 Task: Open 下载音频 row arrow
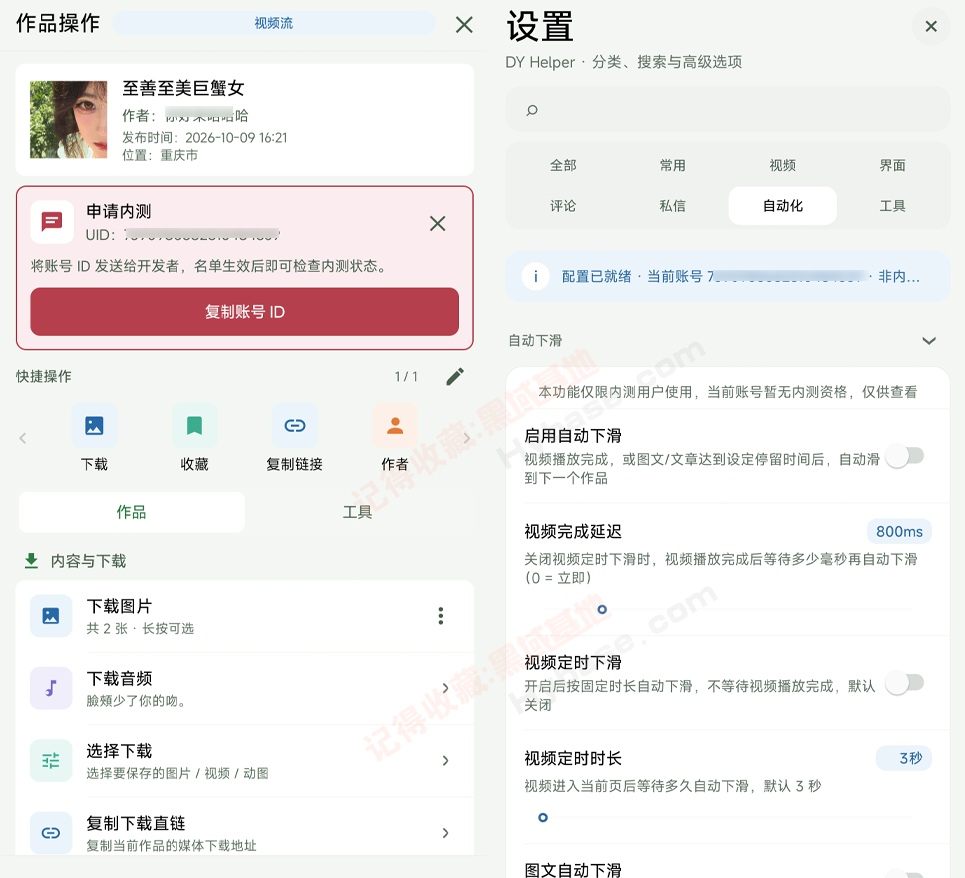coord(446,688)
